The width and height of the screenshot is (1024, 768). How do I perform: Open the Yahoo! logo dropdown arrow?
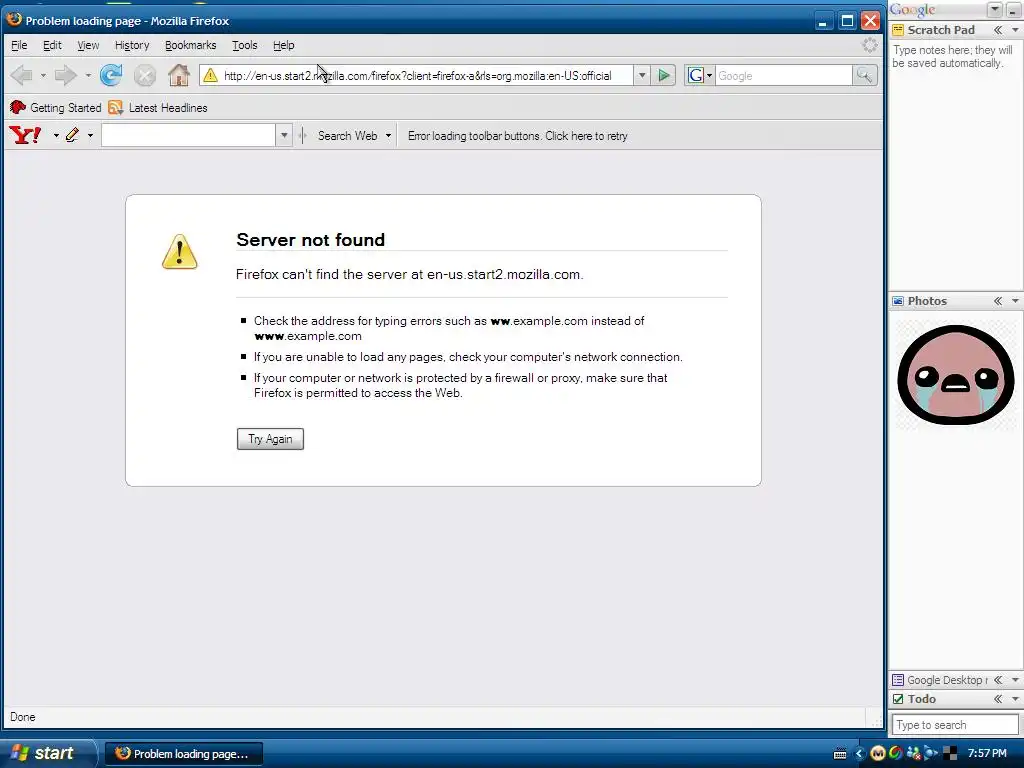(x=56, y=136)
